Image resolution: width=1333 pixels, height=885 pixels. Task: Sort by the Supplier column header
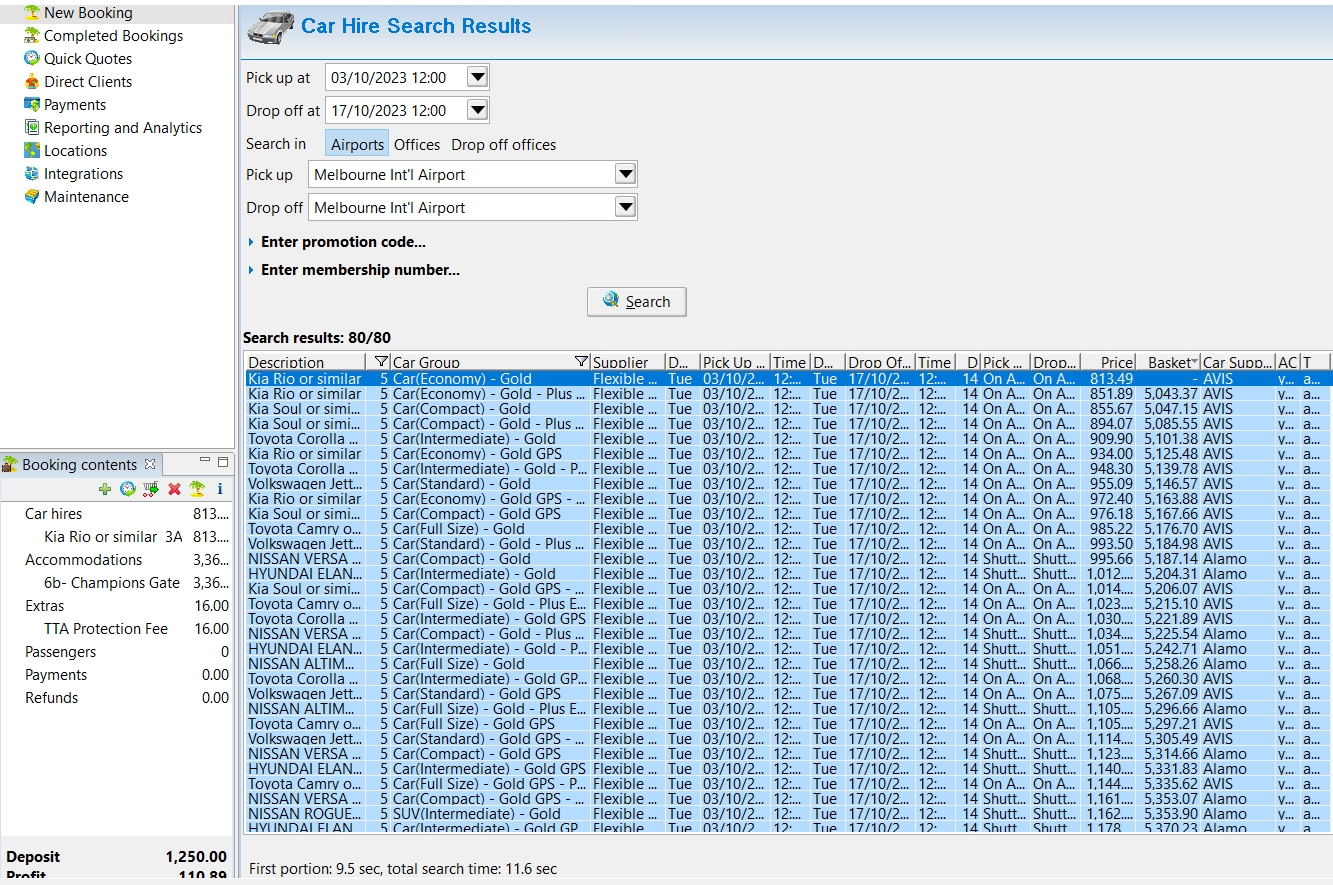pyautogui.click(x=627, y=362)
